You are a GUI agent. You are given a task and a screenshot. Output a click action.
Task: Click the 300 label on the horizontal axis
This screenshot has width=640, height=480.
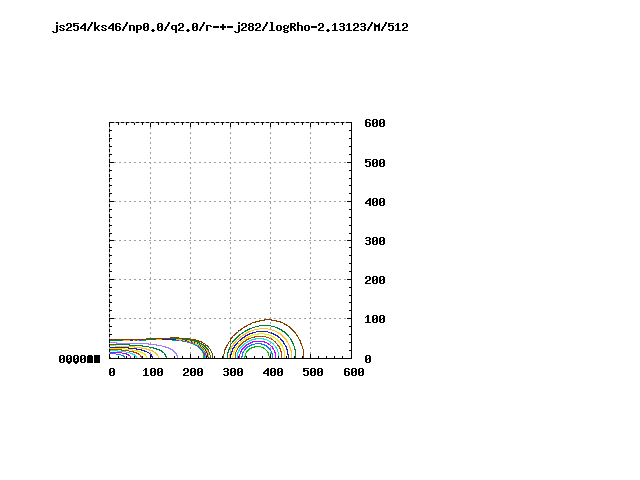pos(233,372)
